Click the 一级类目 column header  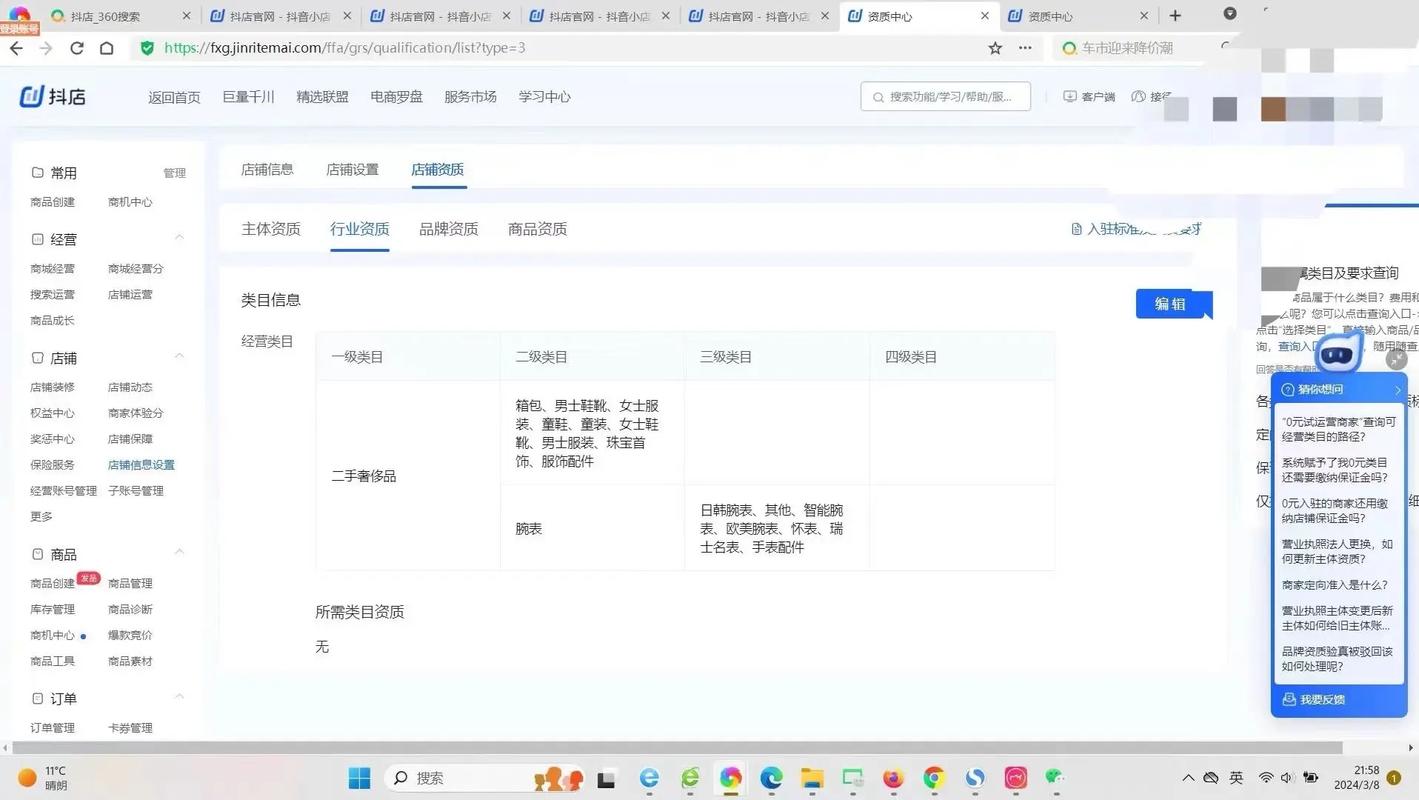click(x=408, y=357)
